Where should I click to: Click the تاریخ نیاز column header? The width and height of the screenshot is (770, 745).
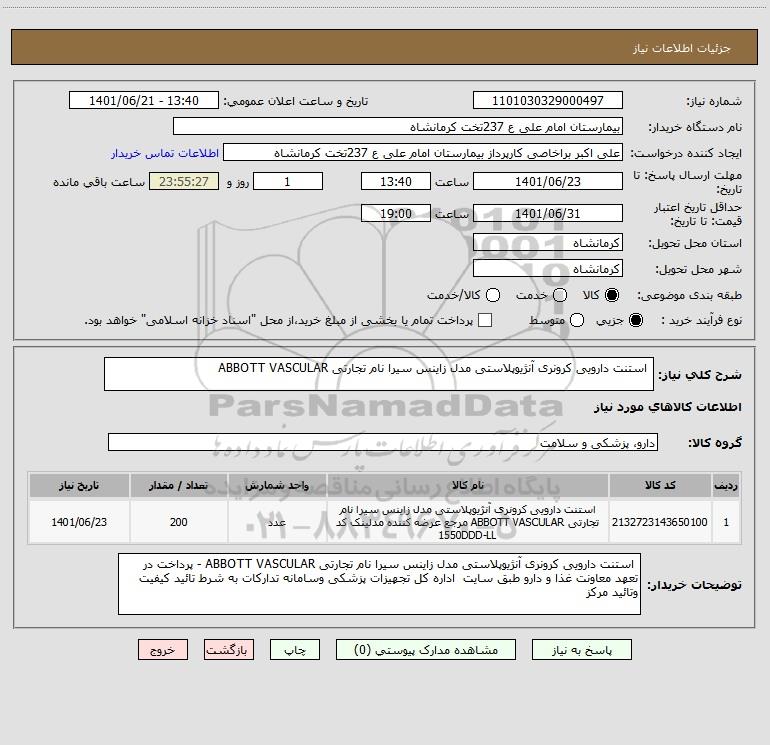tap(79, 485)
